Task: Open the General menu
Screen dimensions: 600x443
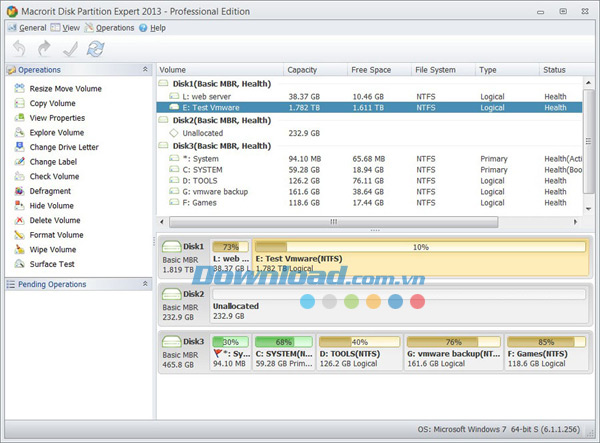Action: click(27, 28)
